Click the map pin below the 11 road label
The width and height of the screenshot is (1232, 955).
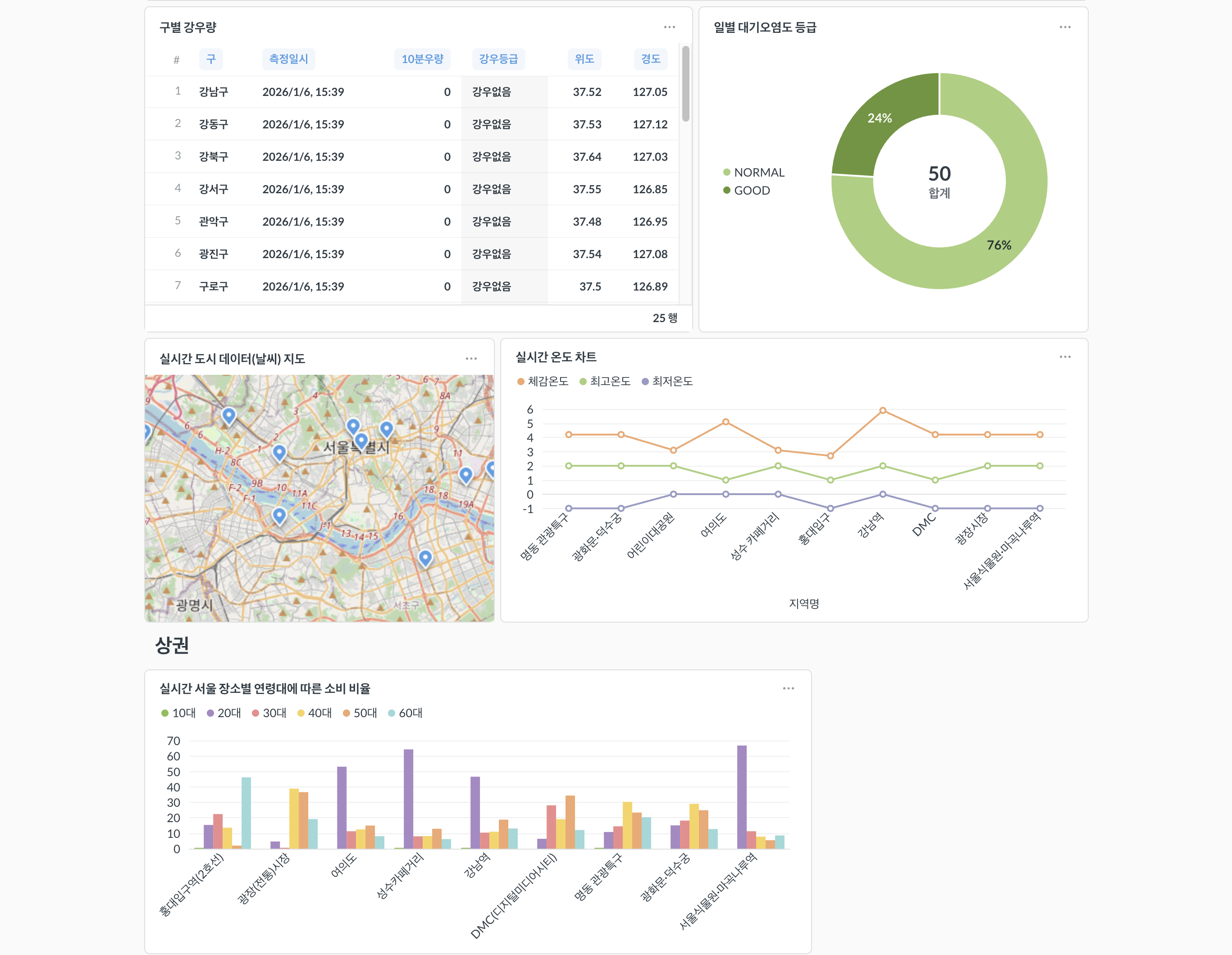(x=465, y=475)
